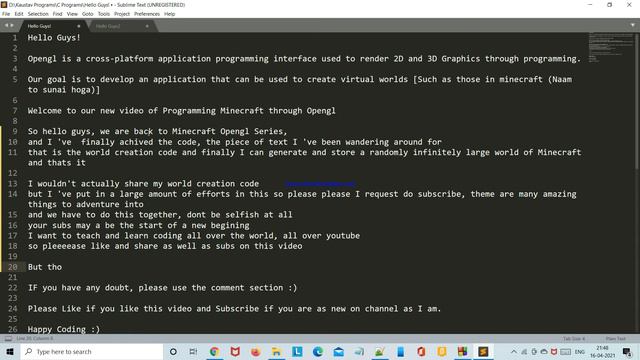
Task: Click the Sublime Text taskbar icon
Action: pyautogui.click(x=483, y=351)
